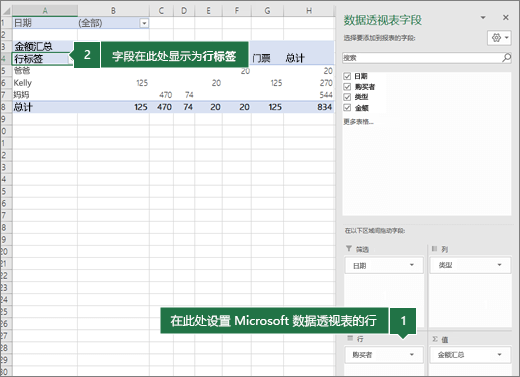Select the value 74 in 妈妈 row
The height and width of the screenshot is (377, 520).
184,95
